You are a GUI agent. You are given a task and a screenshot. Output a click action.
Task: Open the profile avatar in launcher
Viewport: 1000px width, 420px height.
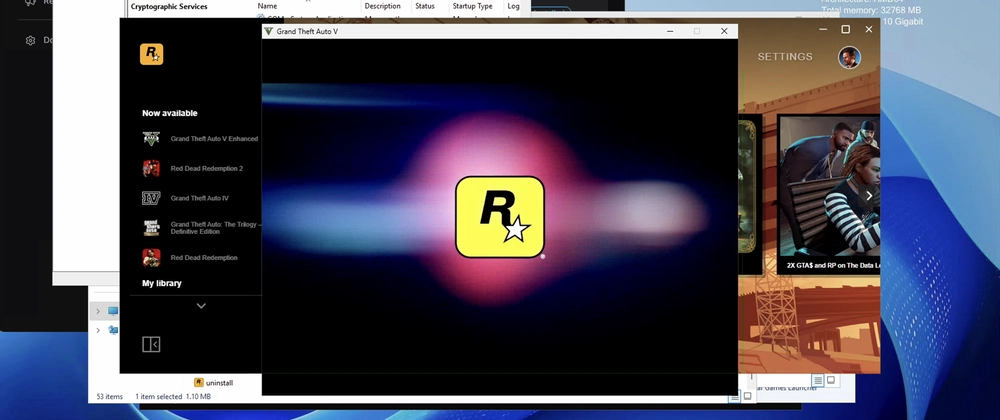(x=849, y=57)
